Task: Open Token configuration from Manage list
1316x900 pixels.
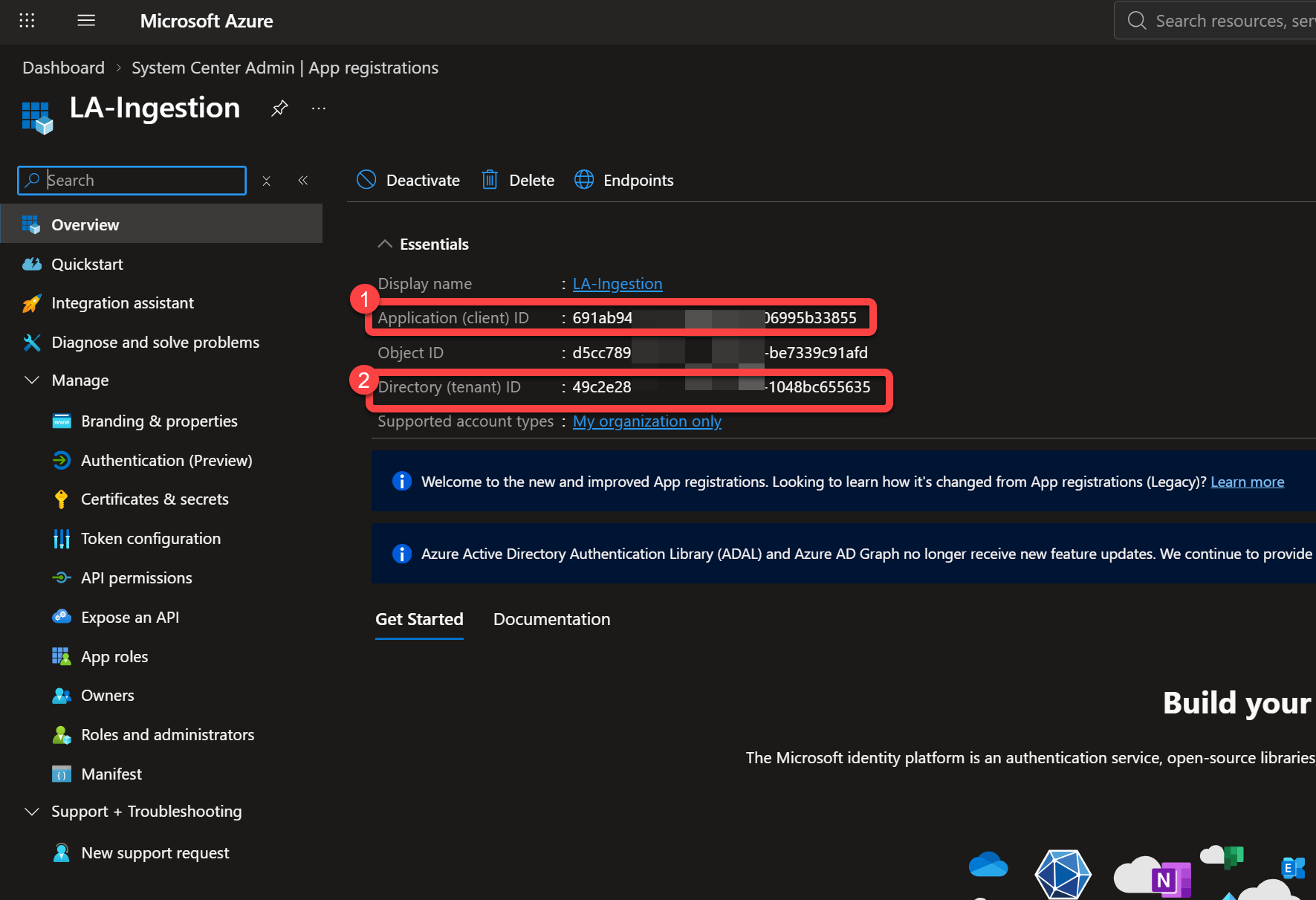Action: tap(151, 539)
